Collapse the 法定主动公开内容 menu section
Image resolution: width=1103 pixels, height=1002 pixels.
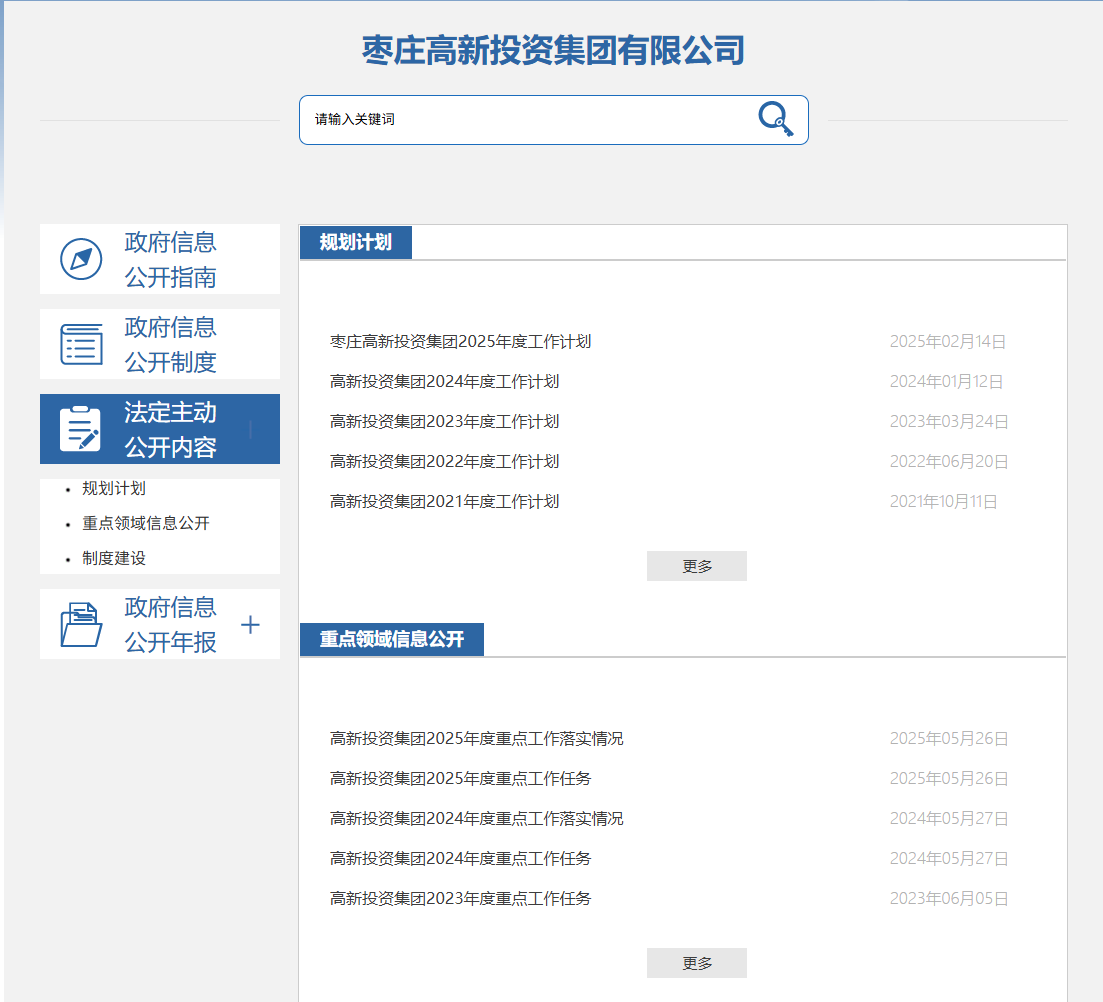(x=250, y=429)
